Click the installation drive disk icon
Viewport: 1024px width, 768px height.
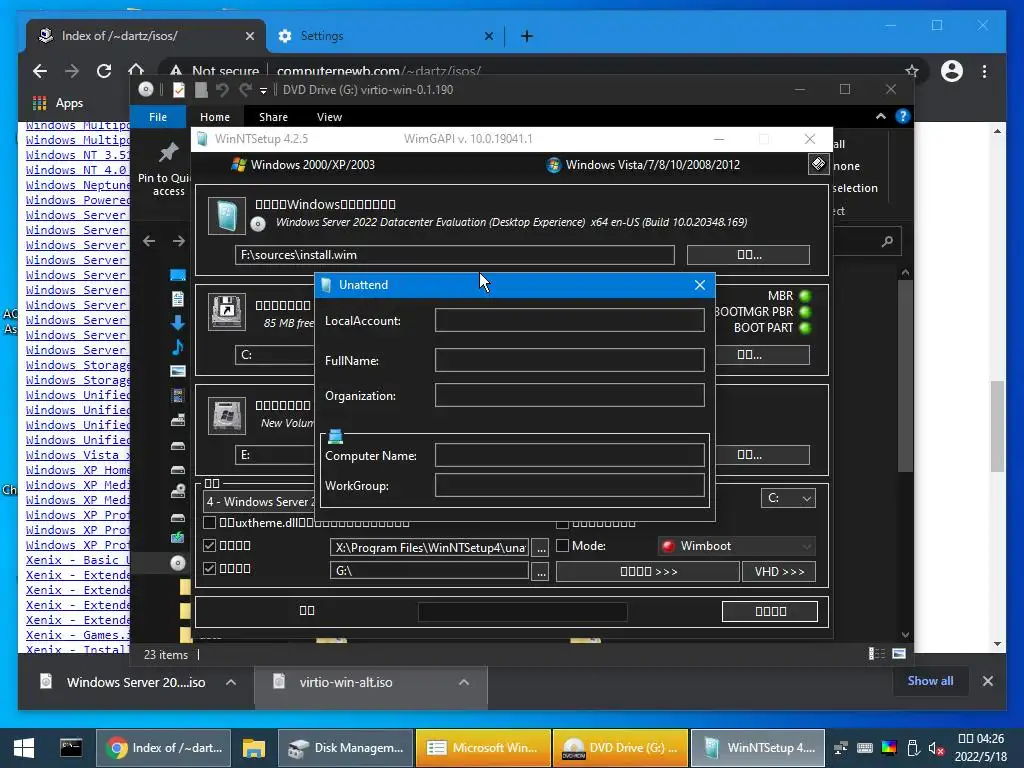tap(227, 415)
